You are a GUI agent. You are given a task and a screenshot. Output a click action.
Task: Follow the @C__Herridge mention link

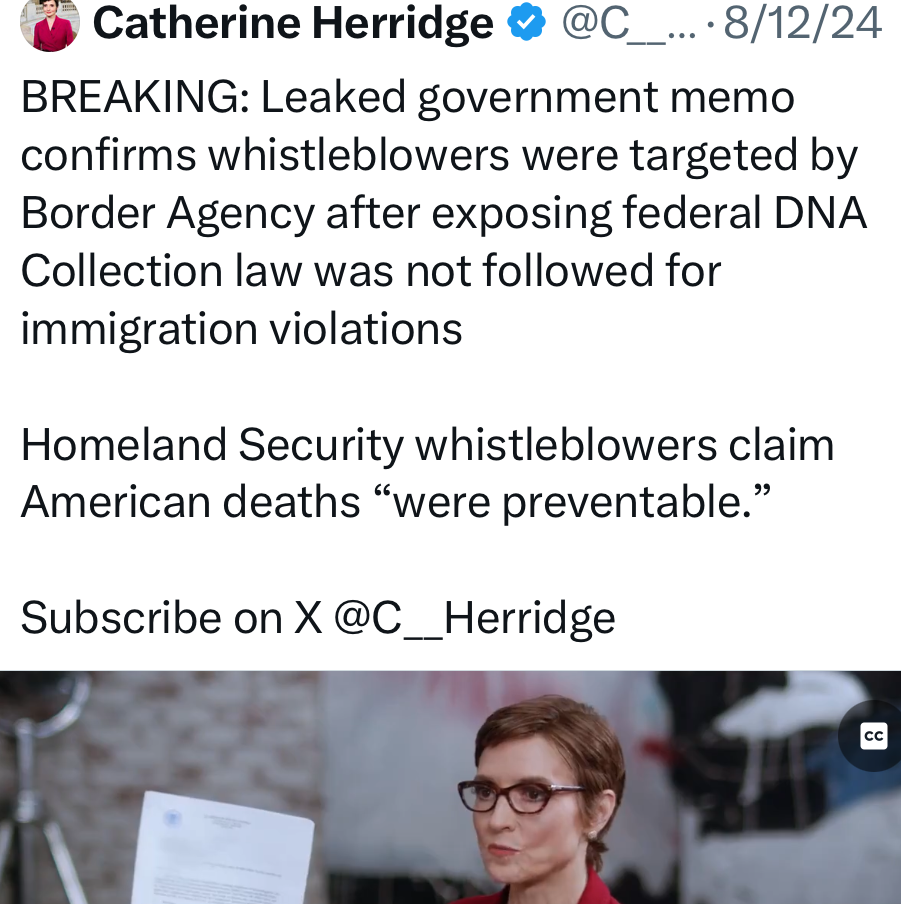474,618
